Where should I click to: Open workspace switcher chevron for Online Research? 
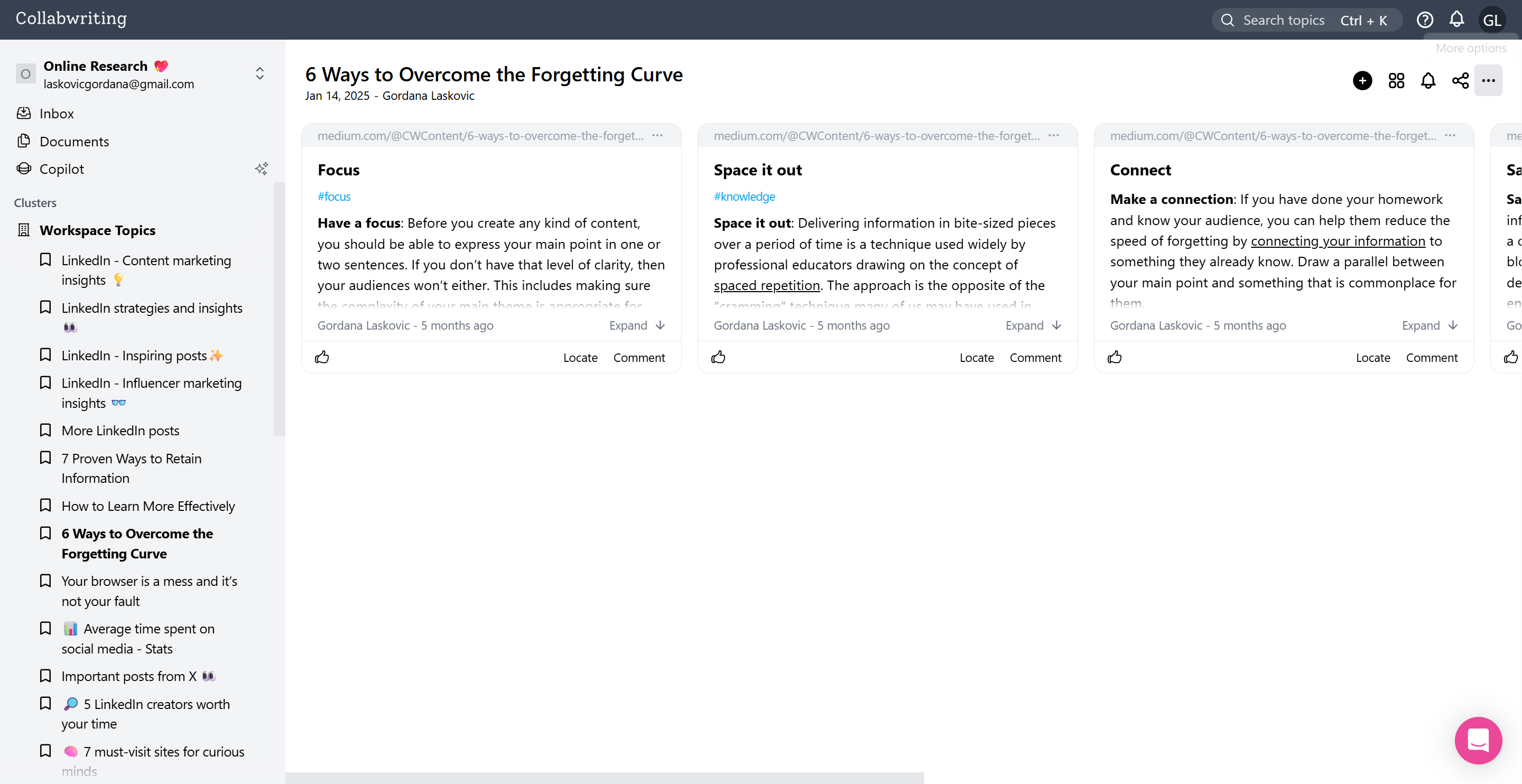pyautogui.click(x=260, y=73)
